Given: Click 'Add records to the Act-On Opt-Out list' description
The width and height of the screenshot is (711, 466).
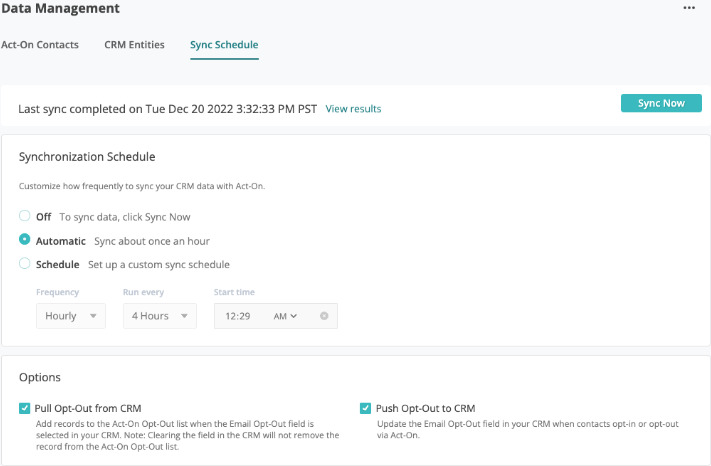Looking at the screenshot, I should [x=188, y=435].
